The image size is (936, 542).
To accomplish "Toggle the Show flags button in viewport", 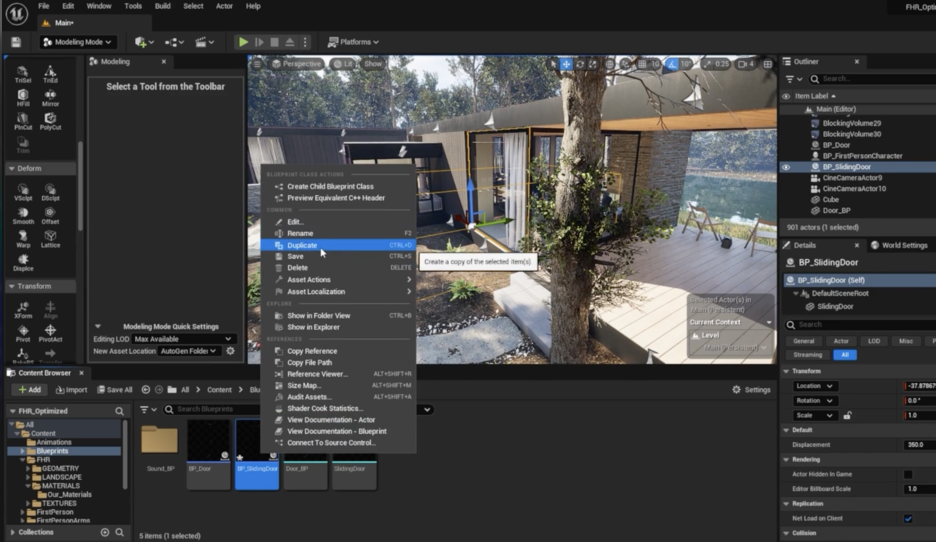I will (373, 64).
